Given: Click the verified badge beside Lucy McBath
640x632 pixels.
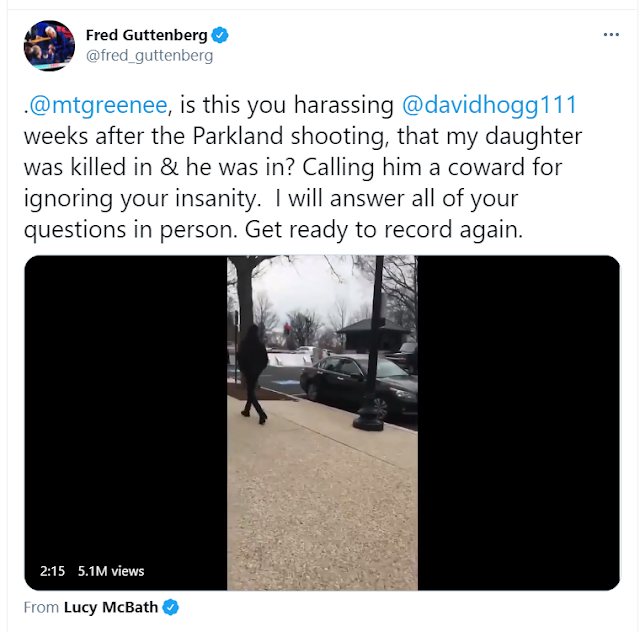Looking at the screenshot, I should click(x=171, y=607).
